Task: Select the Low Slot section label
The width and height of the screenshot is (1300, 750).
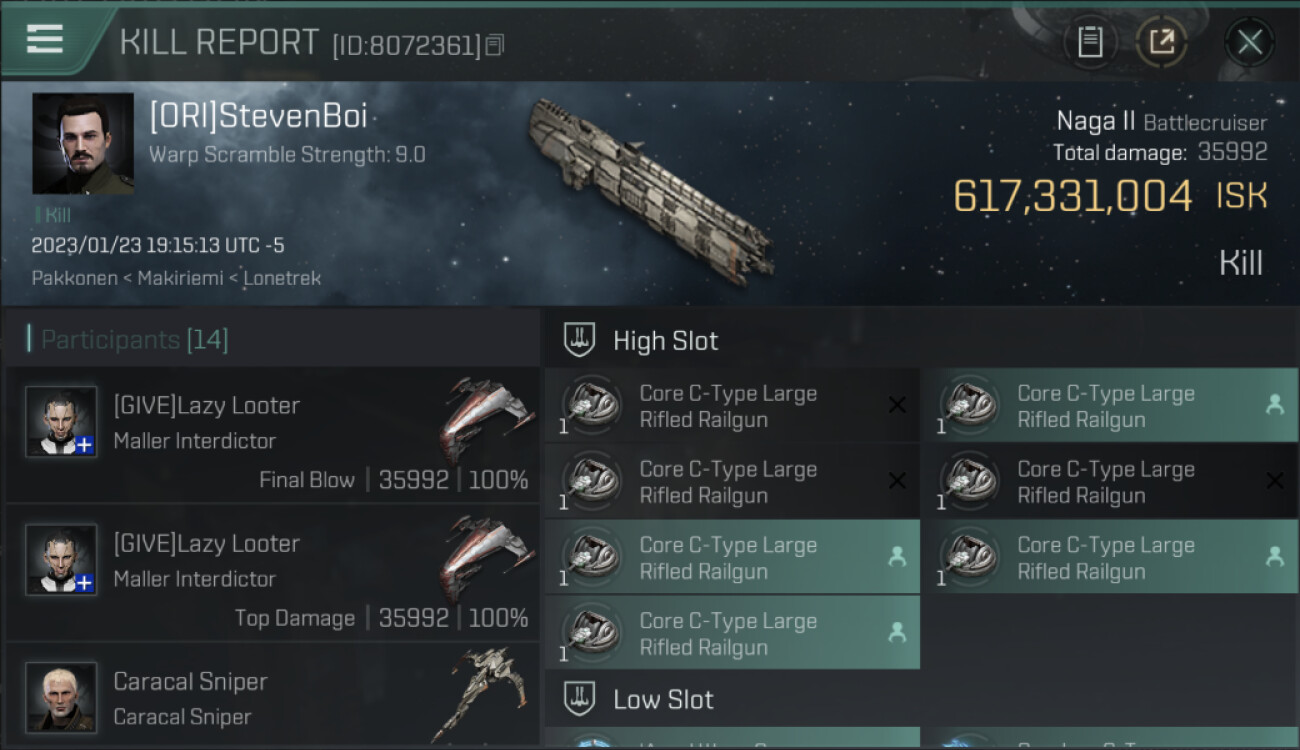Action: tap(663, 699)
